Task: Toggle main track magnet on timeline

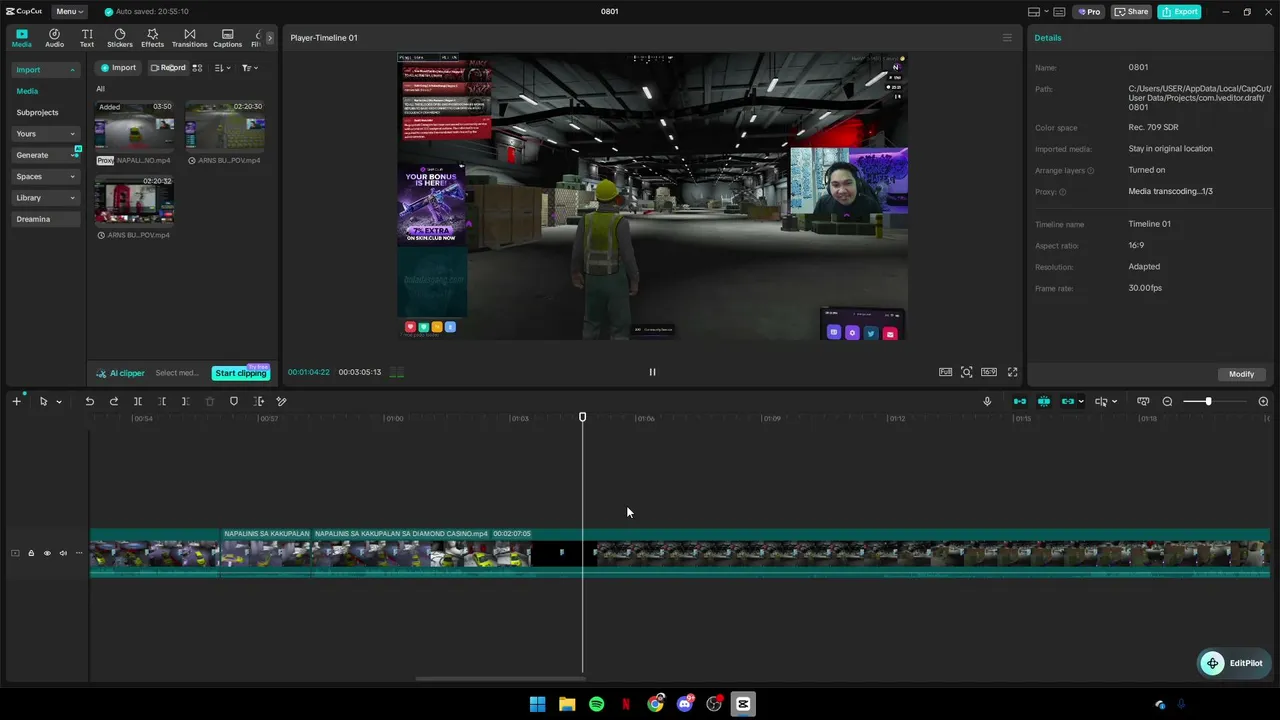Action: 1020,401
